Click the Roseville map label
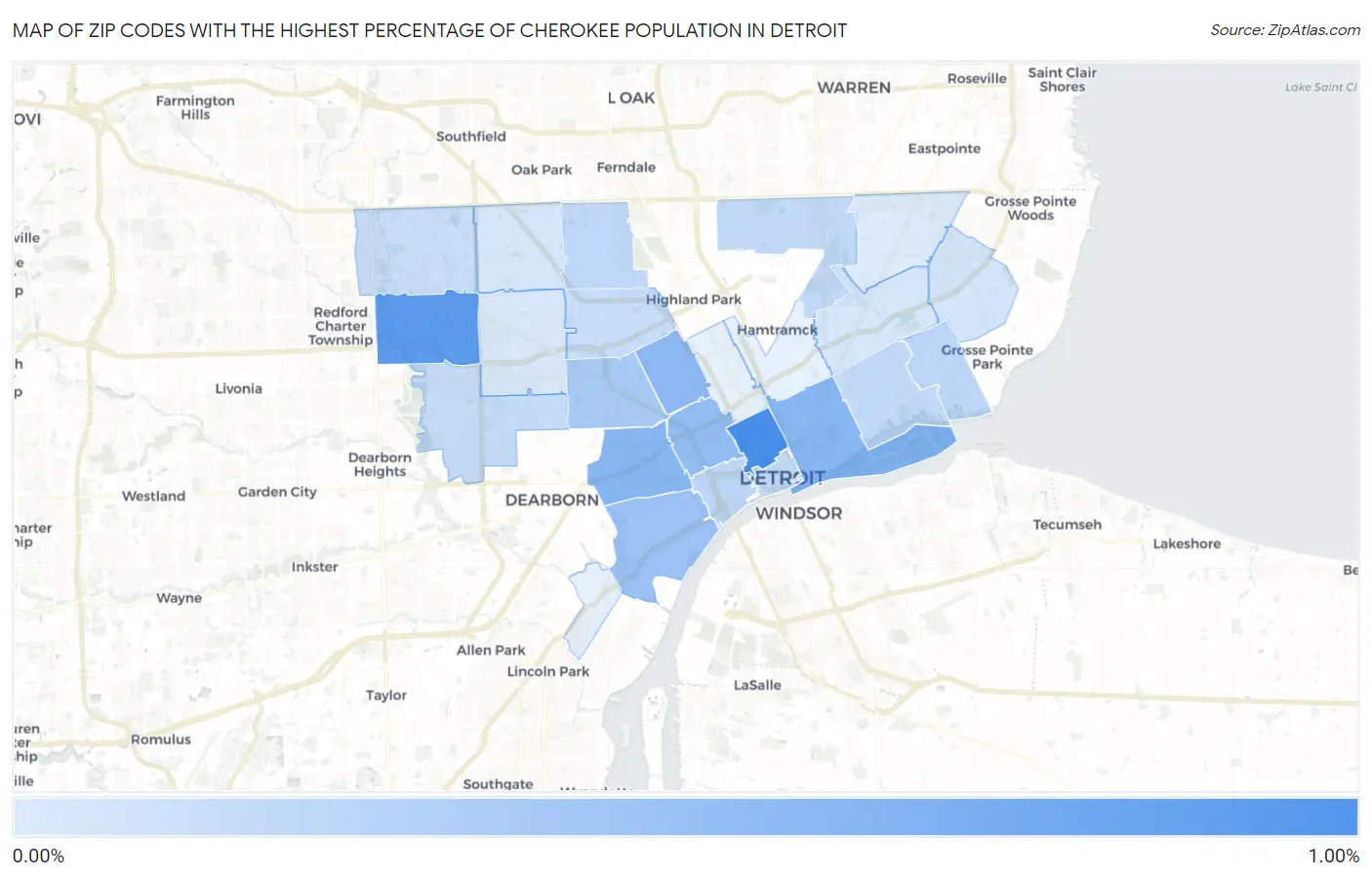This screenshot has width=1372, height=877. (977, 79)
